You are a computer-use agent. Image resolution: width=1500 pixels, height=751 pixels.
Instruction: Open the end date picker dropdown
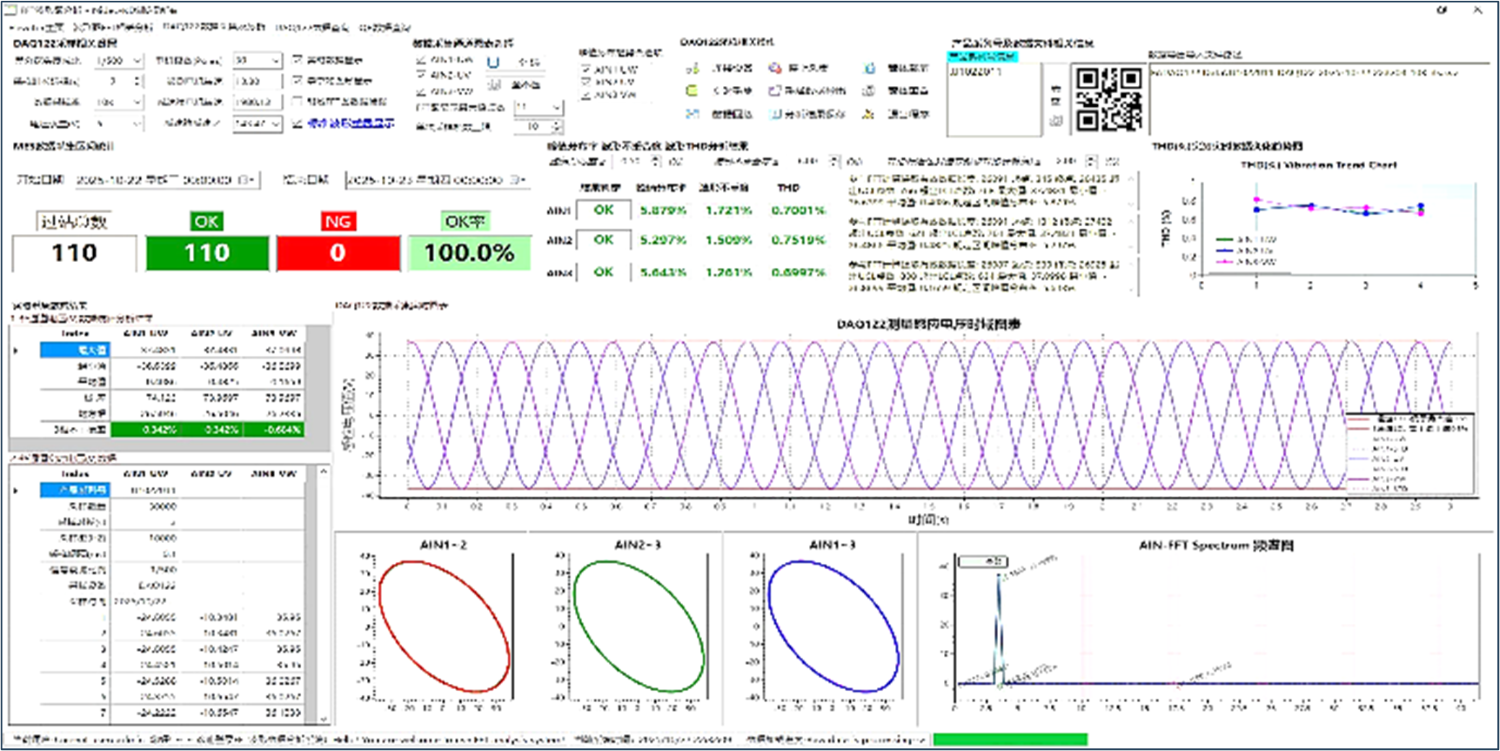click(519, 180)
